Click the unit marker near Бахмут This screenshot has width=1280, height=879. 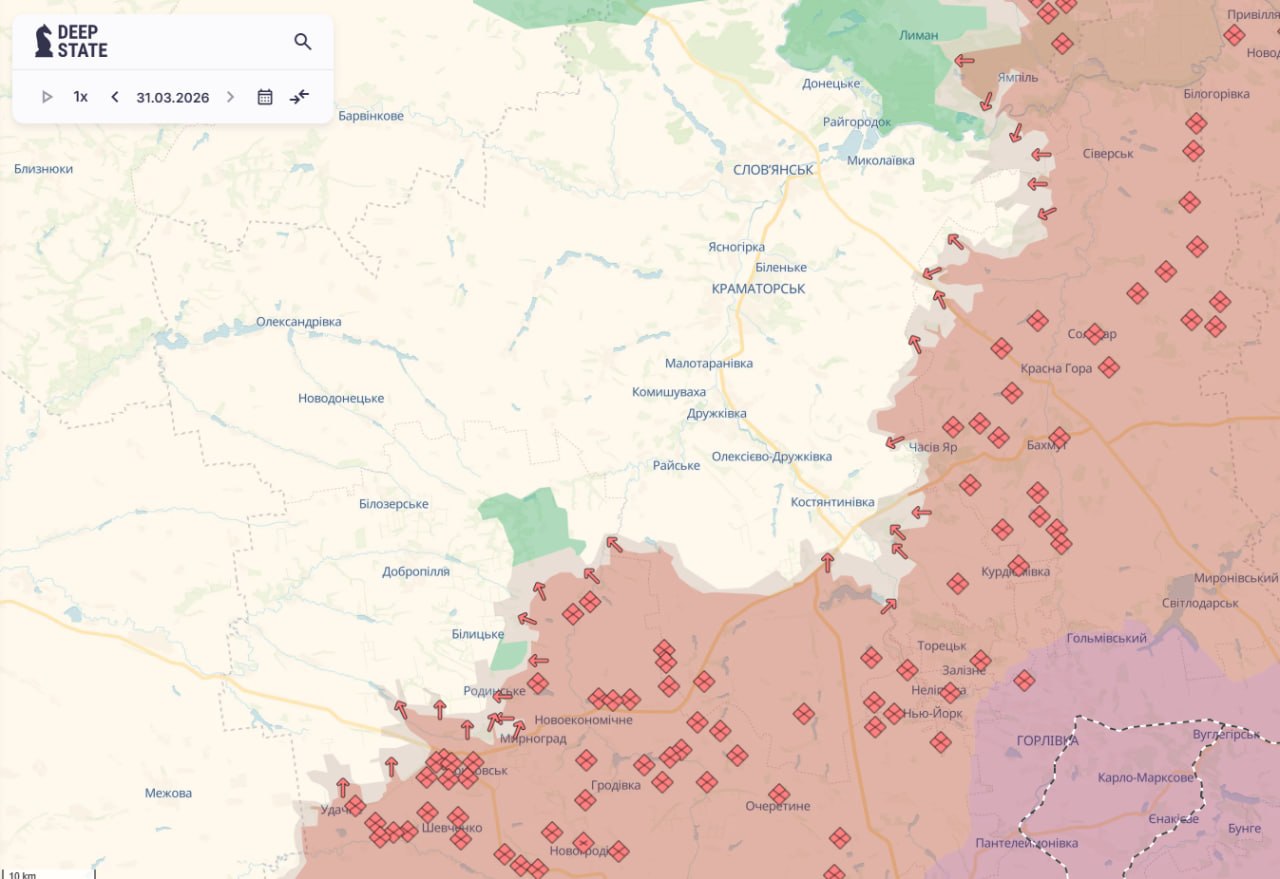click(1059, 437)
